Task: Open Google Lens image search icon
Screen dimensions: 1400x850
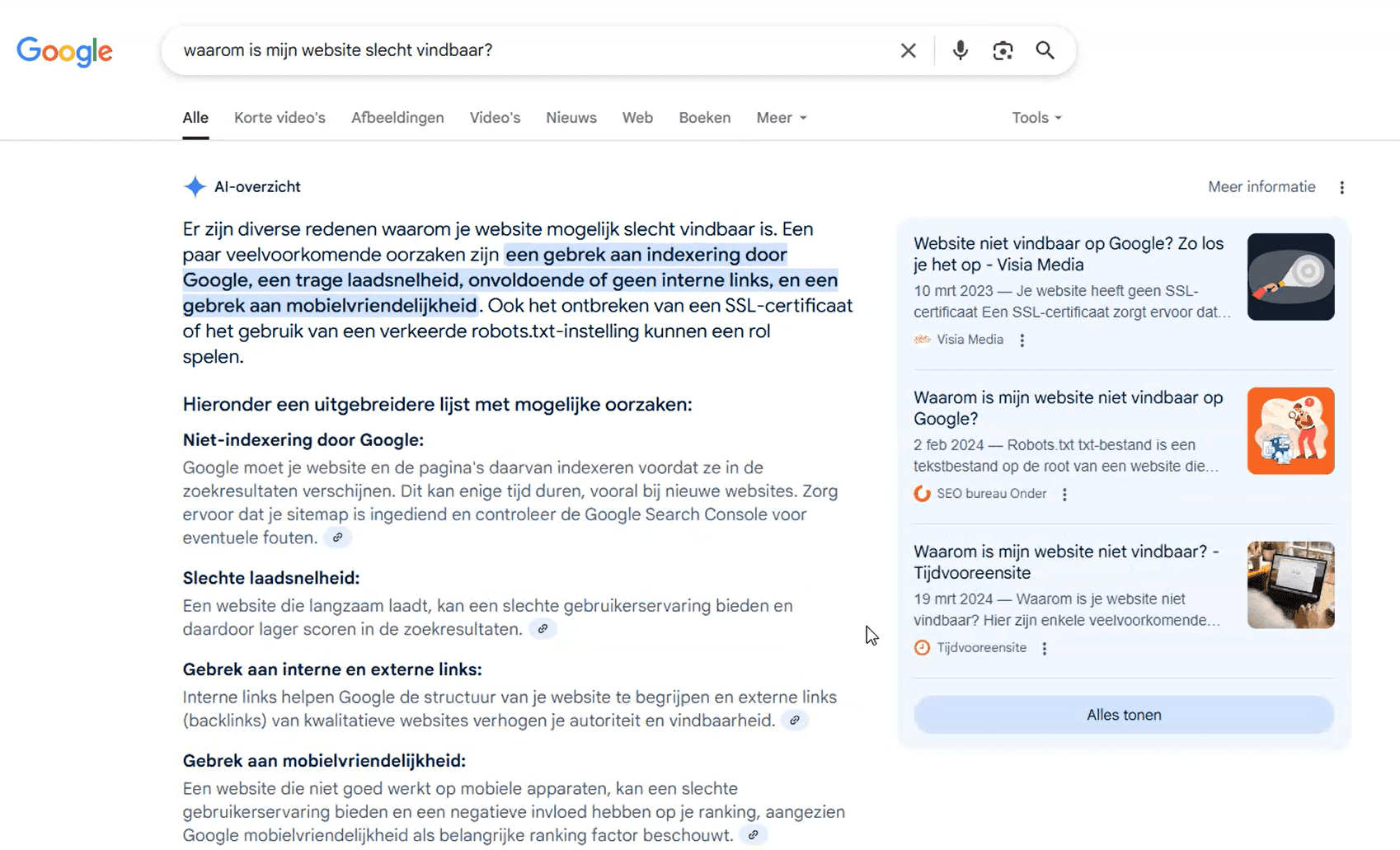Action: [x=1003, y=50]
